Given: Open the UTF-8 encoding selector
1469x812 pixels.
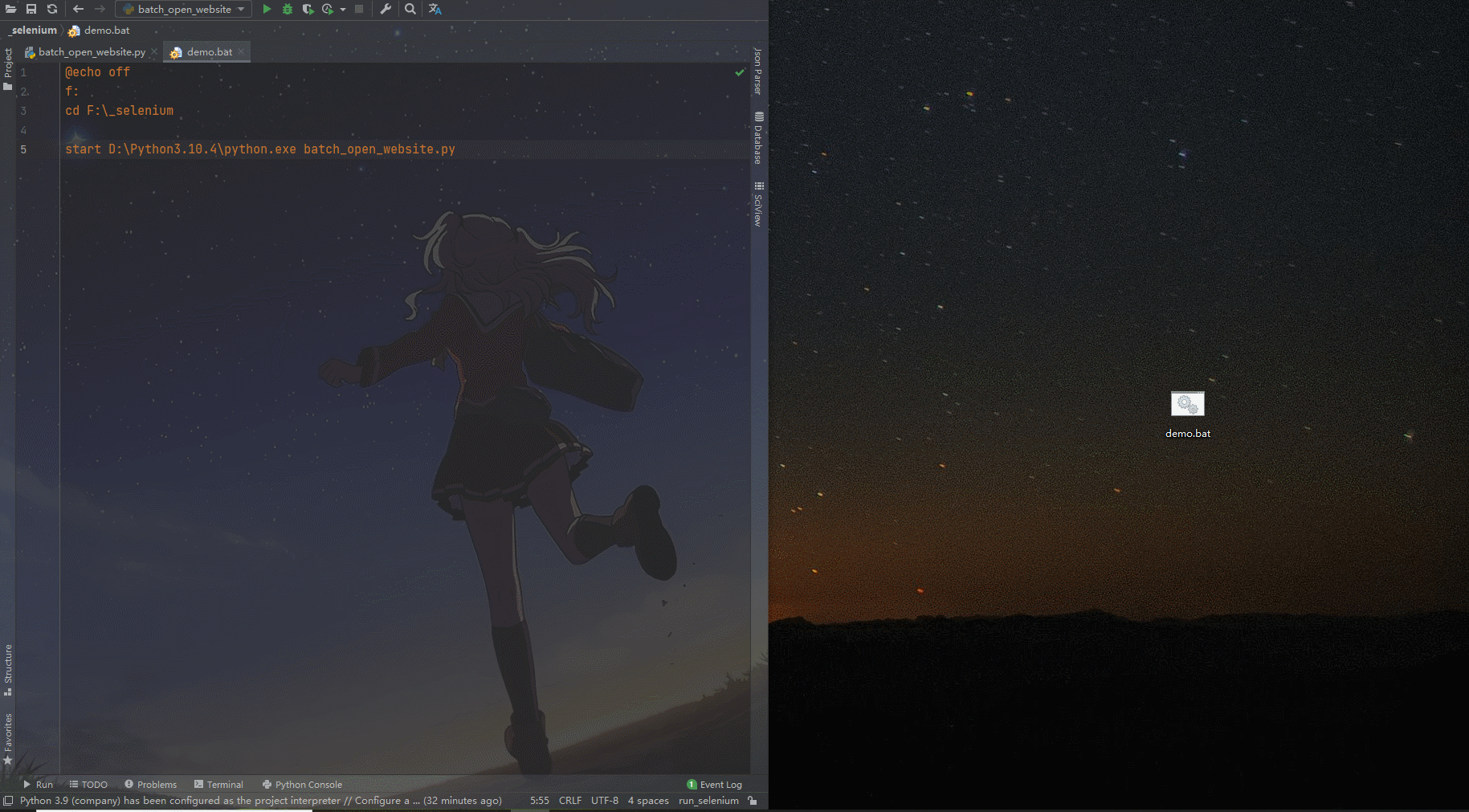Looking at the screenshot, I should [x=605, y=801].
